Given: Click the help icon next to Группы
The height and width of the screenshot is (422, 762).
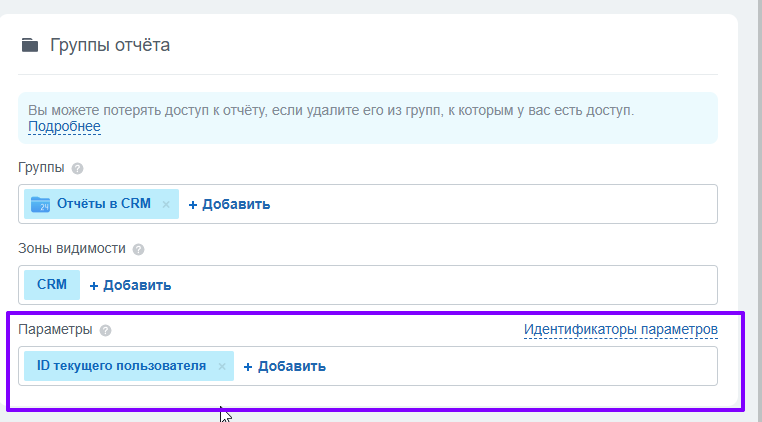Looking at the screenshot, I should coord(77,169).
